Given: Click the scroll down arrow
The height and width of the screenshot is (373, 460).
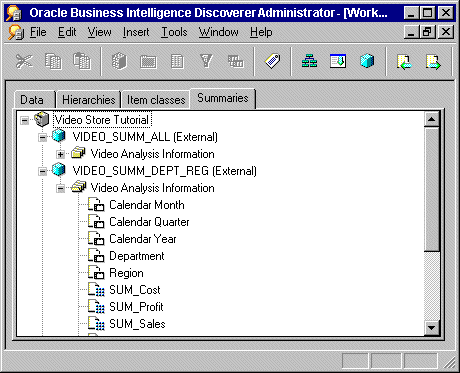Looking at the screenshot, I should click(x=432, y=327).
